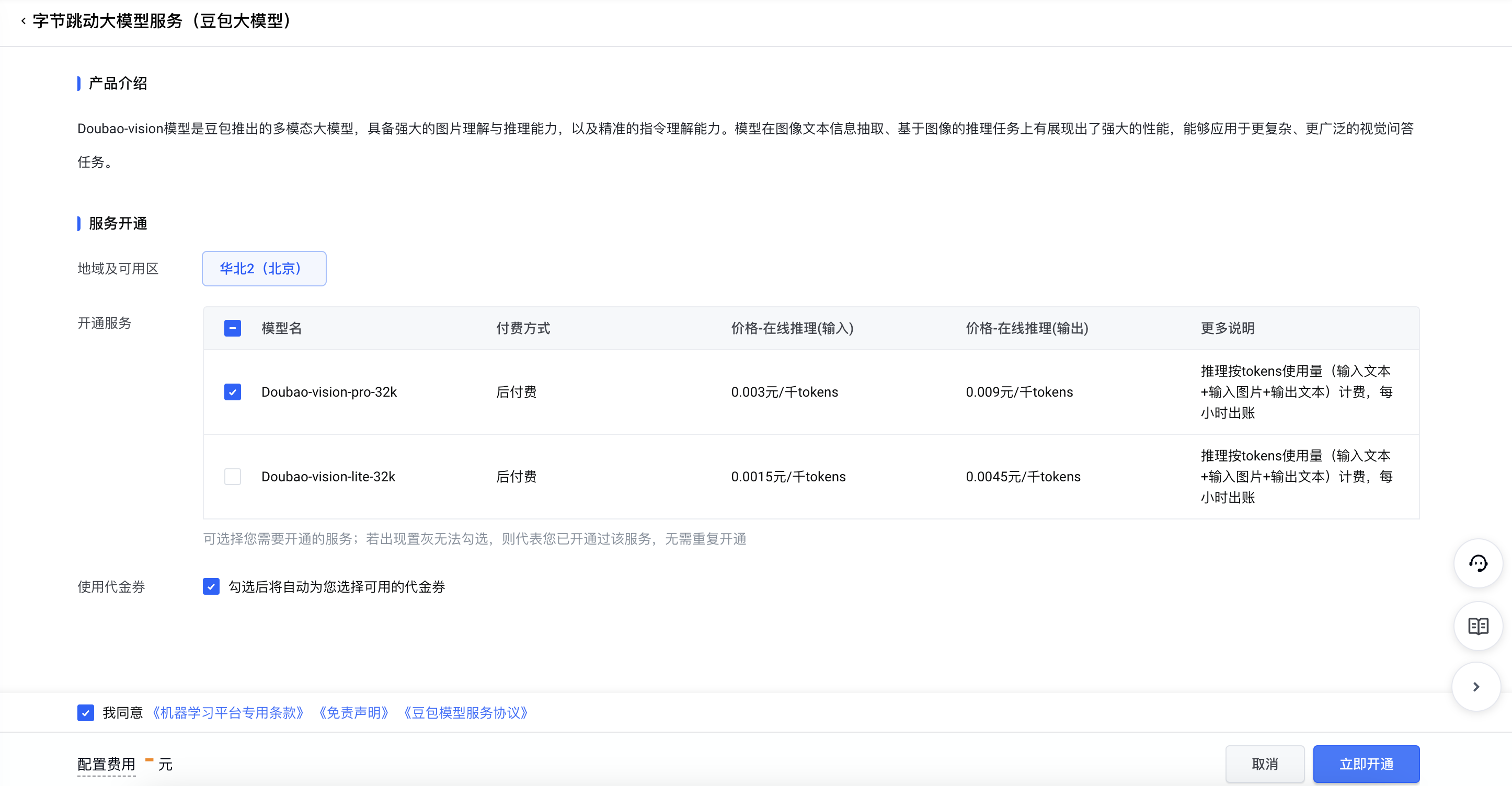The width and height of the screenshot is (1512, 786).
Task: Toggle the auto-select voucher checkbox
Action: pyautogui.click(x=211, y=586)
